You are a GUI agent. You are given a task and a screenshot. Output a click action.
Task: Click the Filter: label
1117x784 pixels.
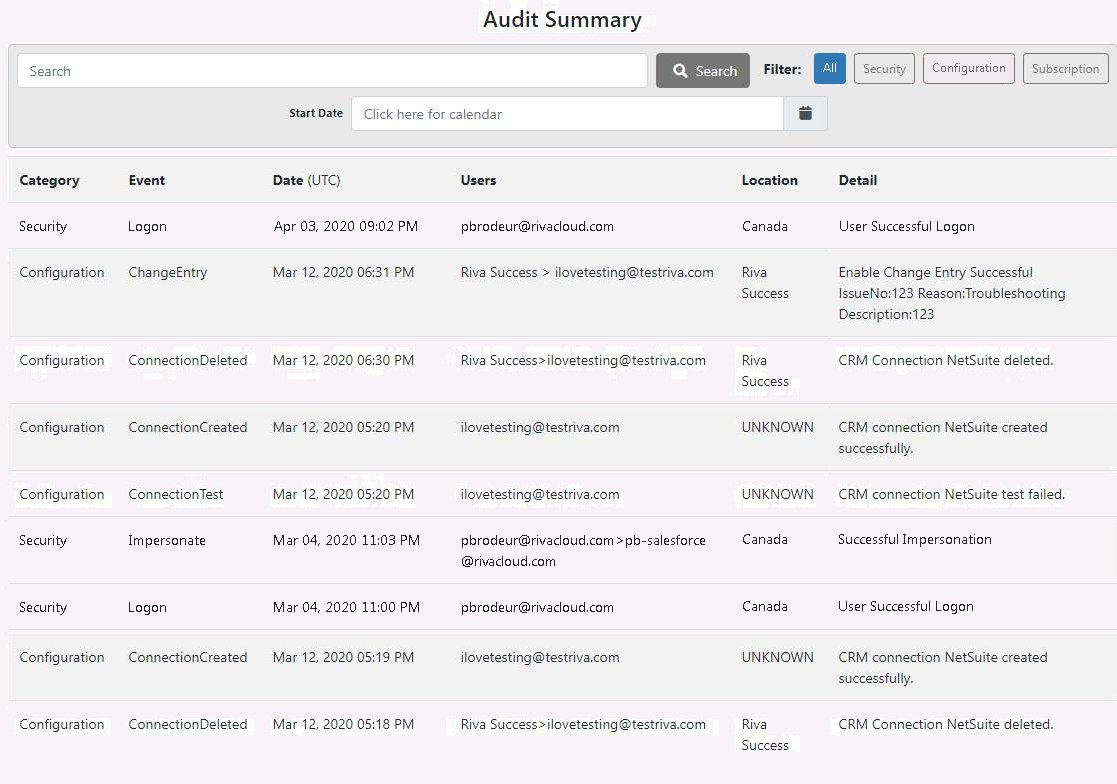[x=782, y=69]
